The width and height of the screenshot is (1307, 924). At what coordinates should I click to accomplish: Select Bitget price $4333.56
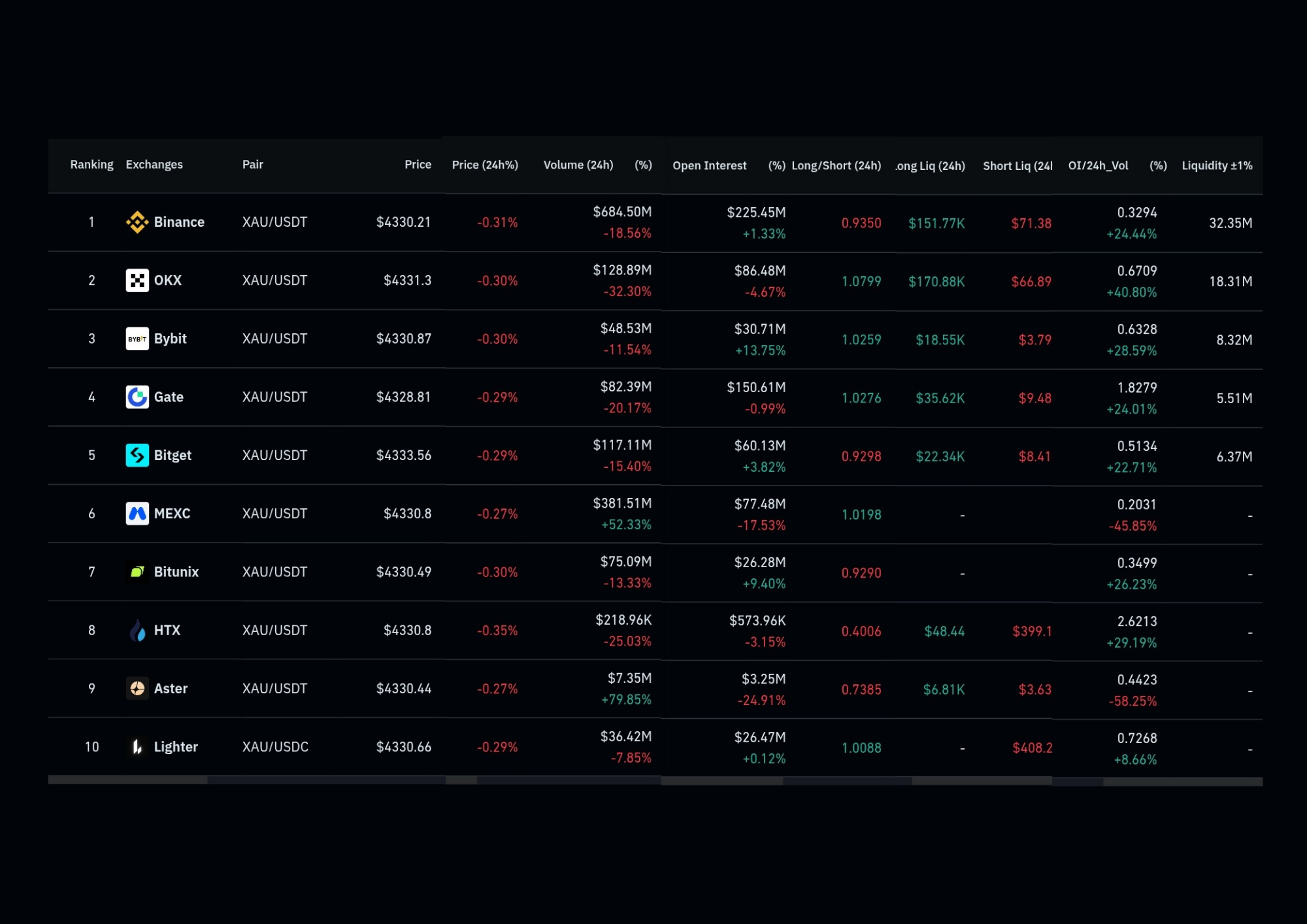pyautogui.click(x=404, y=455)
